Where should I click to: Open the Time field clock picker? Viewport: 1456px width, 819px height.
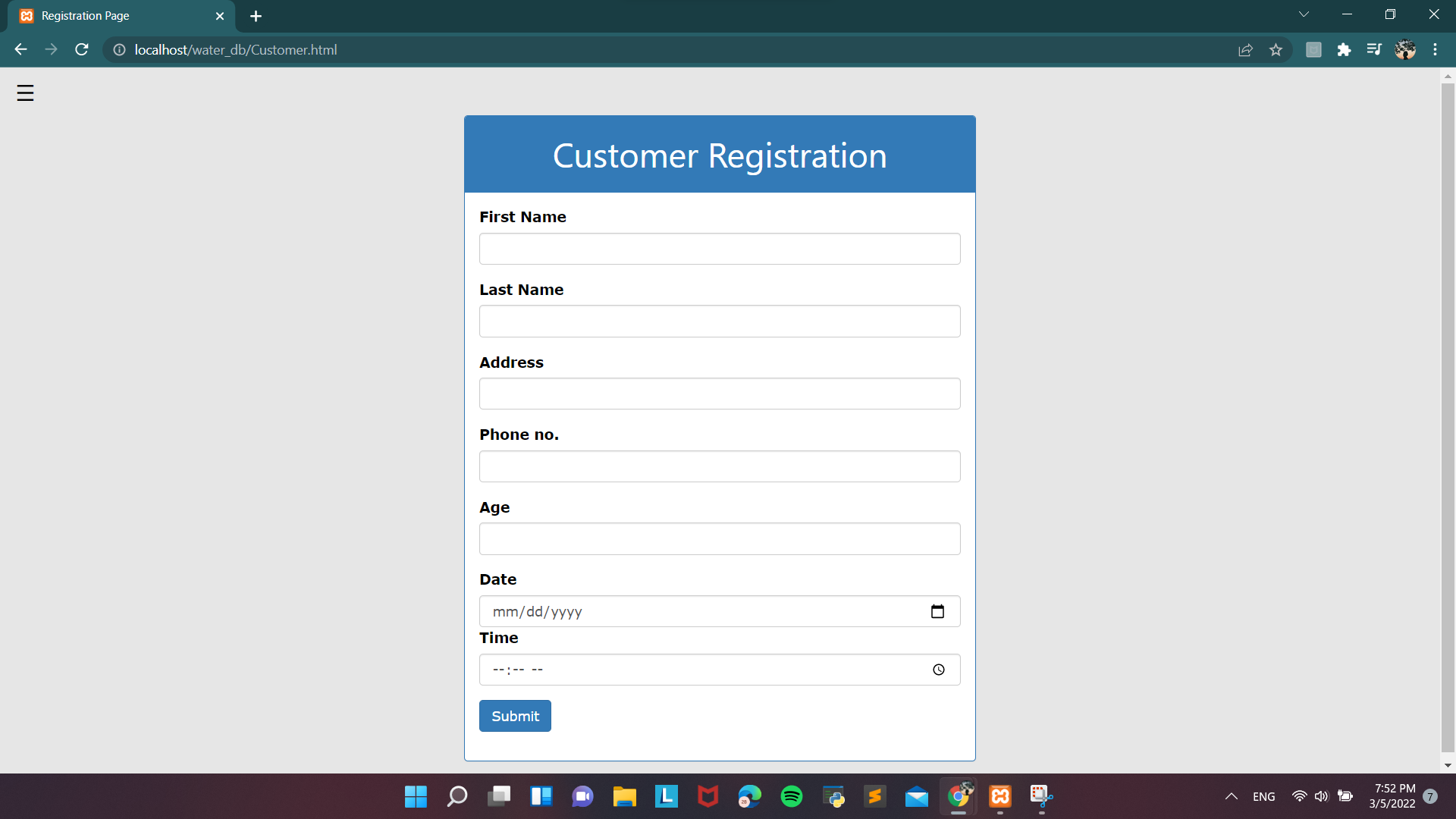[938, 670]
